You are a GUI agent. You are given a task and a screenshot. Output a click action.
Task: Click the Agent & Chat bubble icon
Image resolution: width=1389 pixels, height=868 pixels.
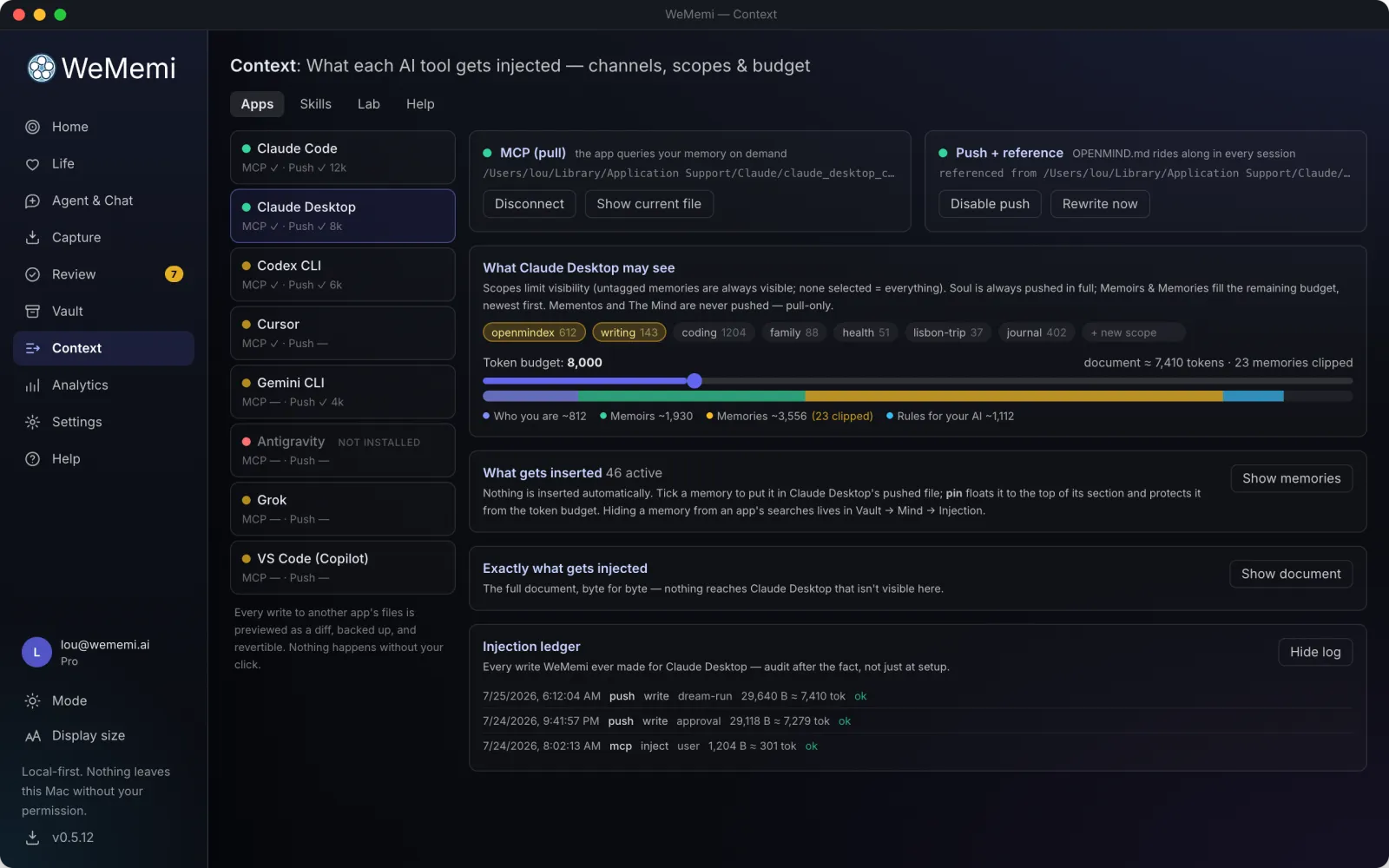[x=33, y=201]
